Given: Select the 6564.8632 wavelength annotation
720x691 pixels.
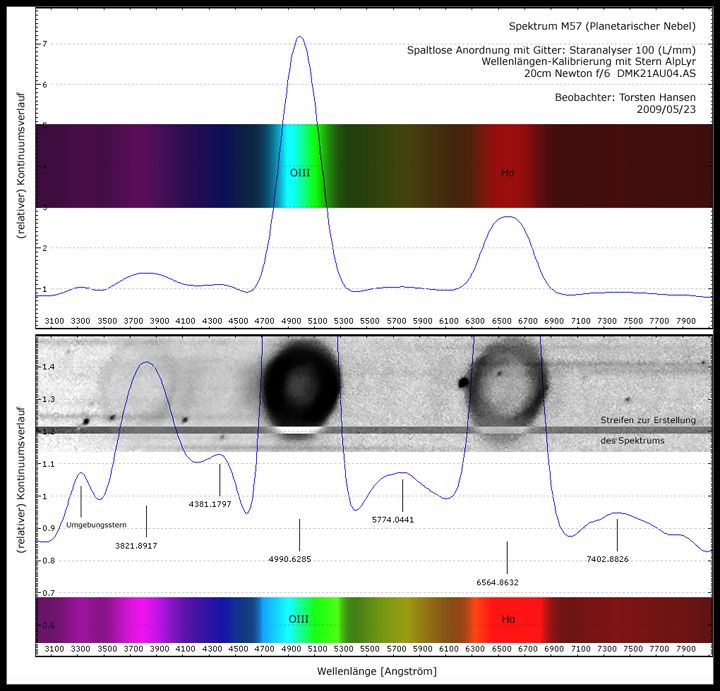Looking at the screenshot, I should tap(497, 582).
